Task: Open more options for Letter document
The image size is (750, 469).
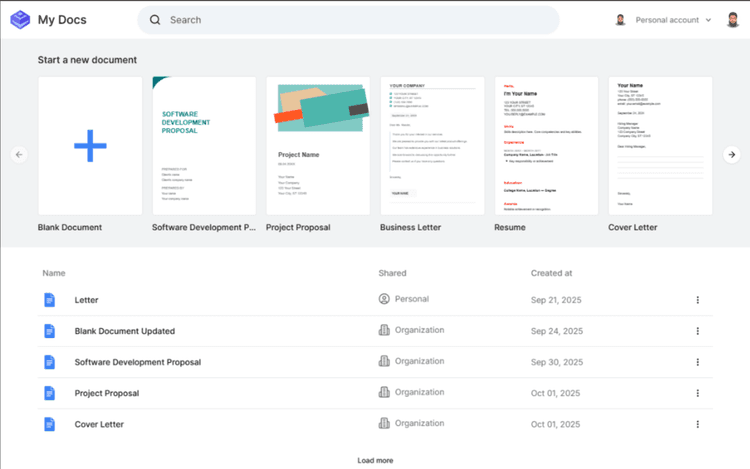Action: point(697,300)
